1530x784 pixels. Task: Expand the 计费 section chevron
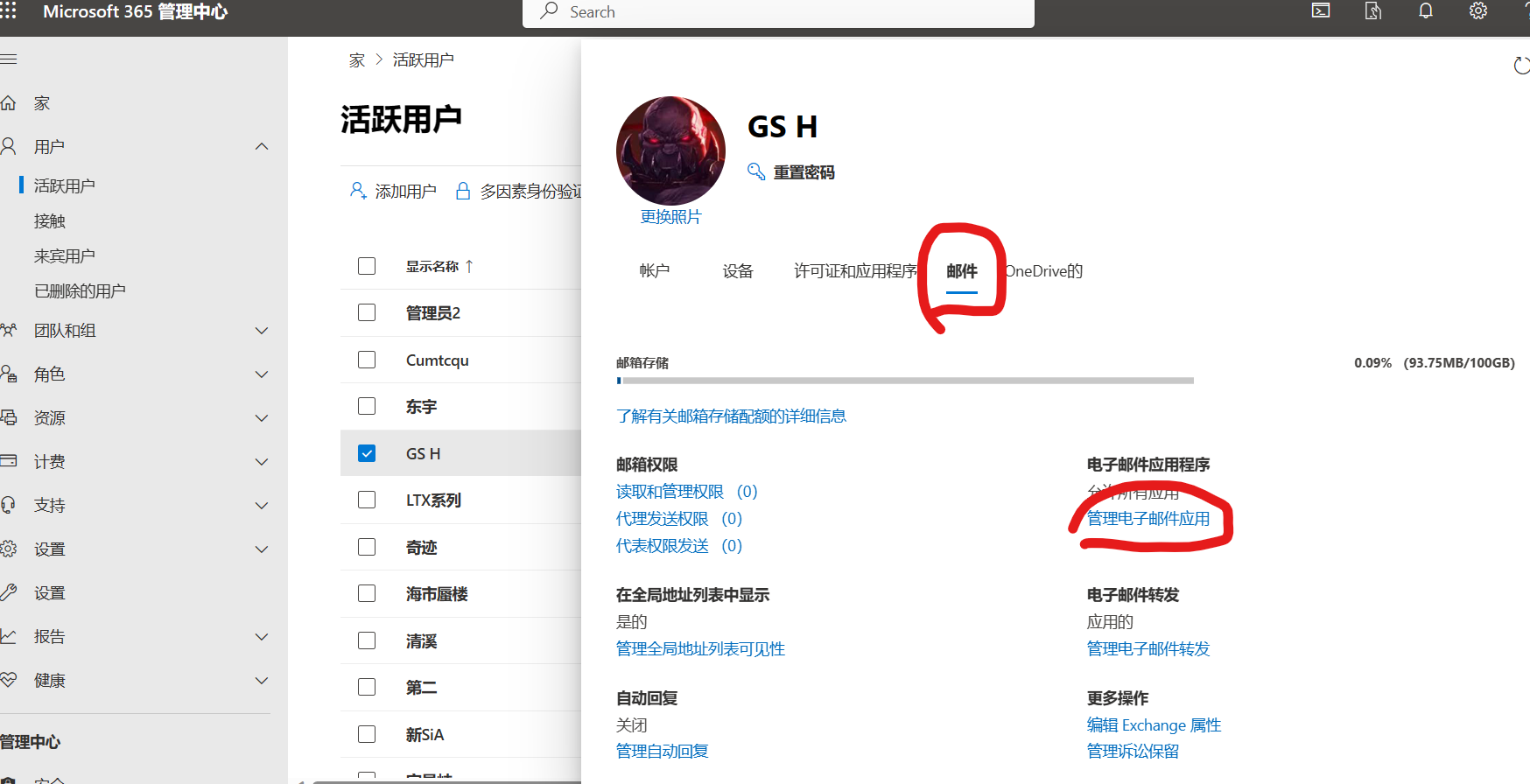click(262, 462)
